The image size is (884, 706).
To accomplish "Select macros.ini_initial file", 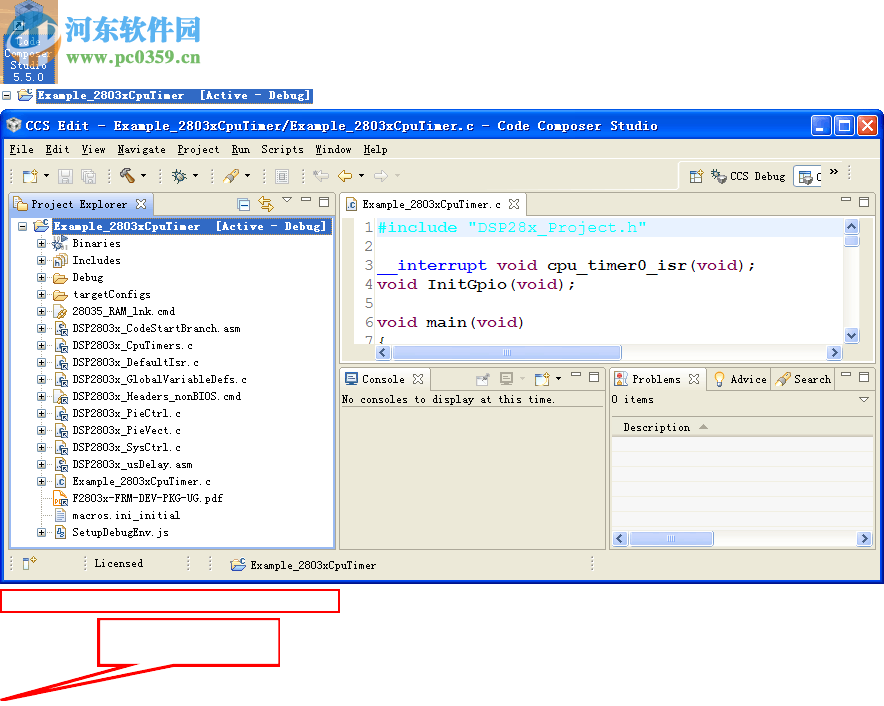I will point(126,515).
